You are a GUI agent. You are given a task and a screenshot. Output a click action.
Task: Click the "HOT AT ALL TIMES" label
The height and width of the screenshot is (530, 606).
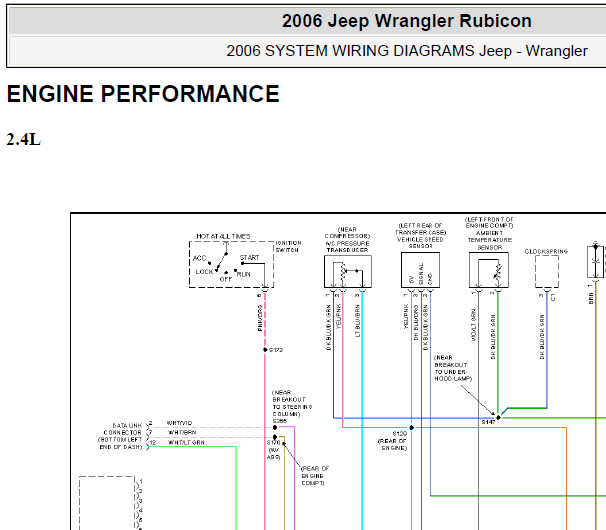[223, 236]
